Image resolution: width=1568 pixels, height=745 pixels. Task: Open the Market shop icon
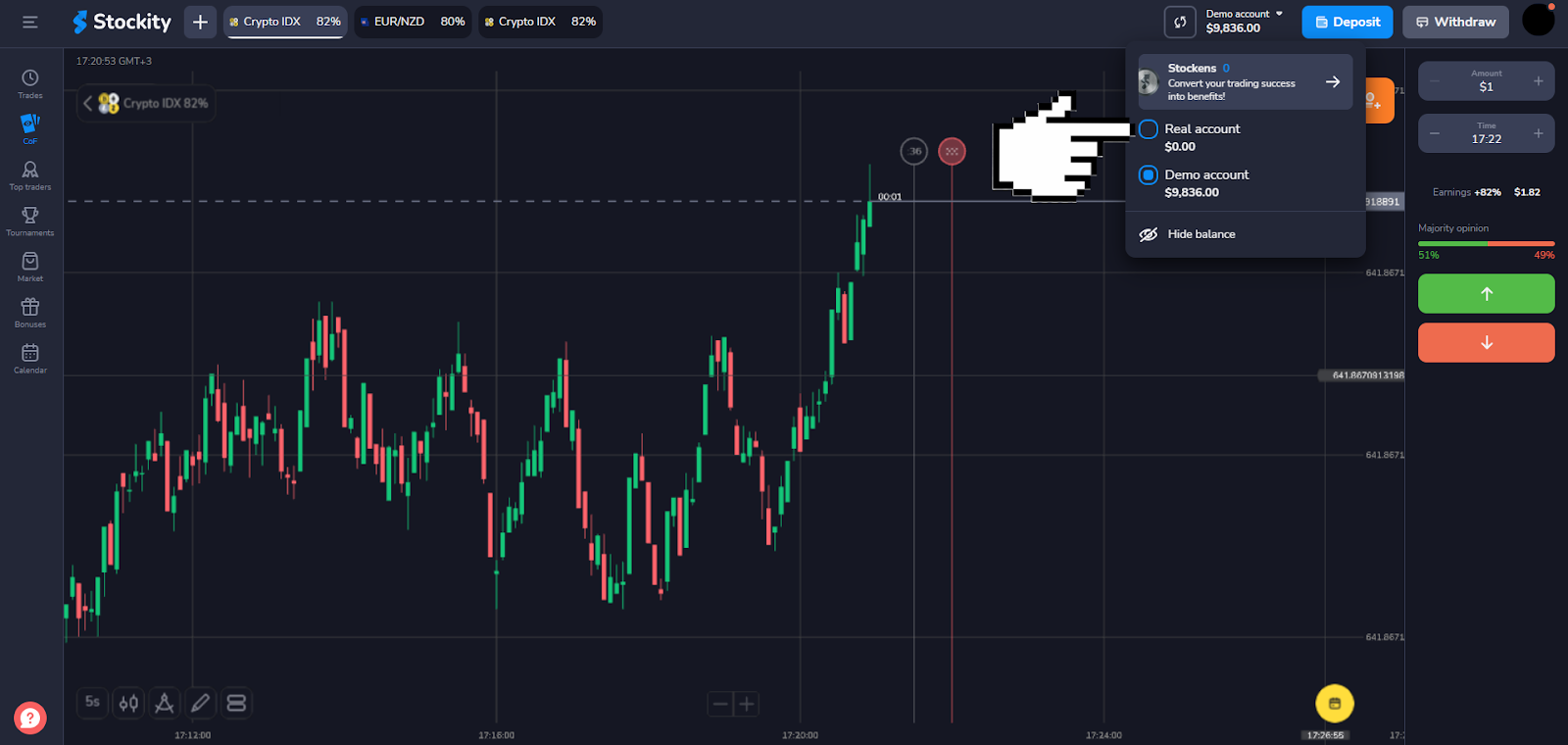(x=30, y=266)
